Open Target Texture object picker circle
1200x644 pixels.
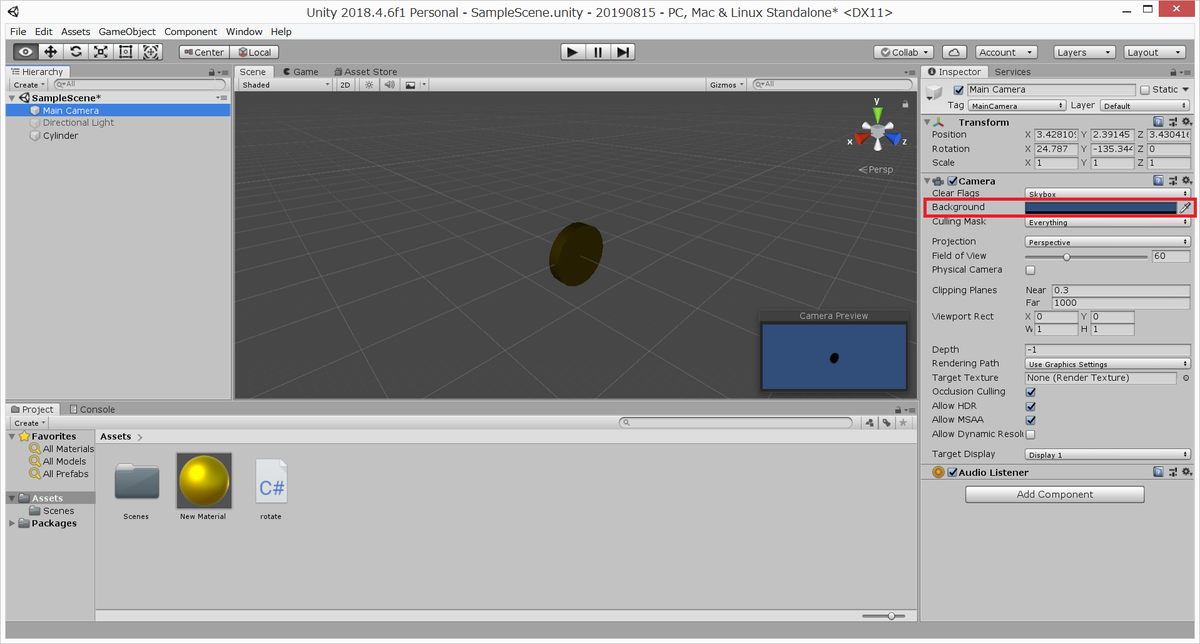click(1186, 378)
